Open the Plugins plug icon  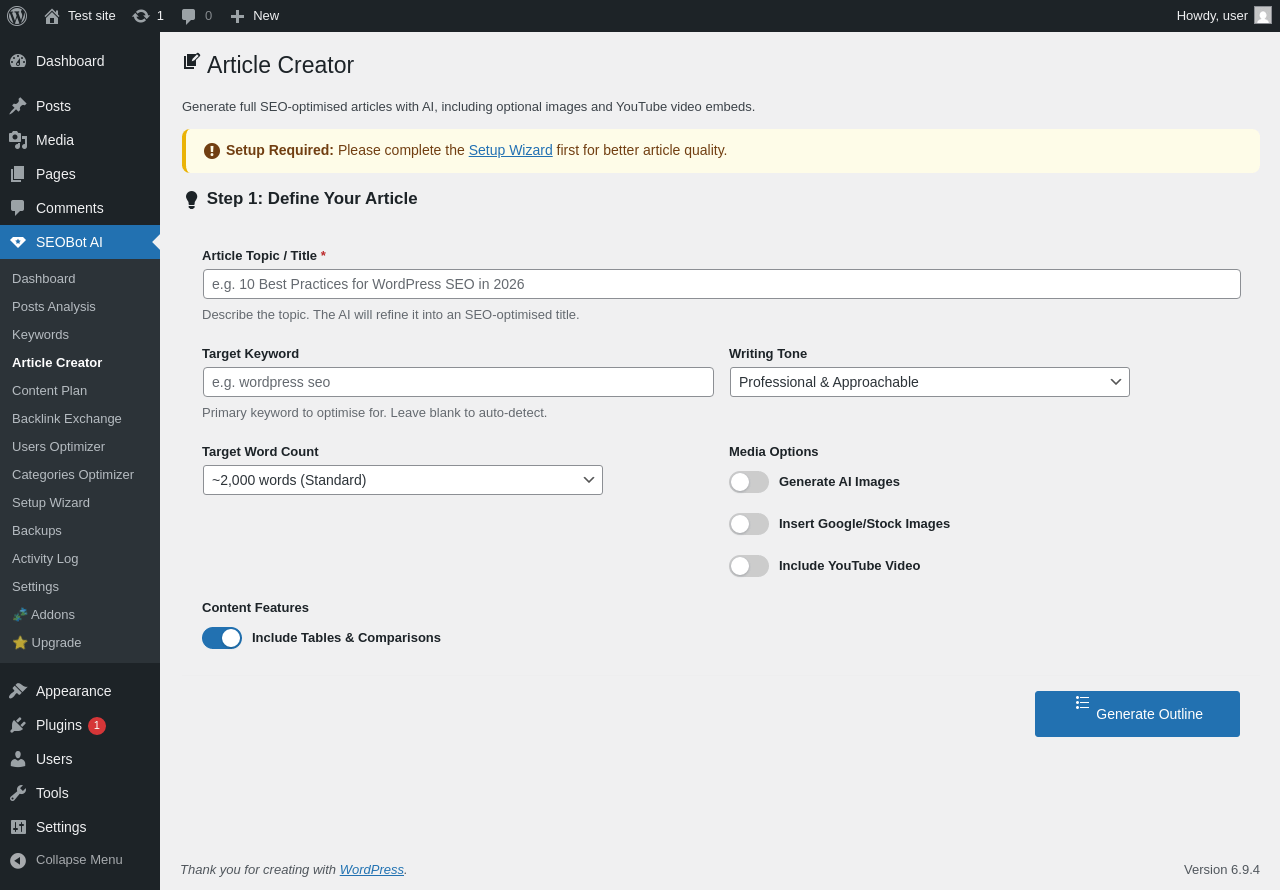tap(18, 725)
